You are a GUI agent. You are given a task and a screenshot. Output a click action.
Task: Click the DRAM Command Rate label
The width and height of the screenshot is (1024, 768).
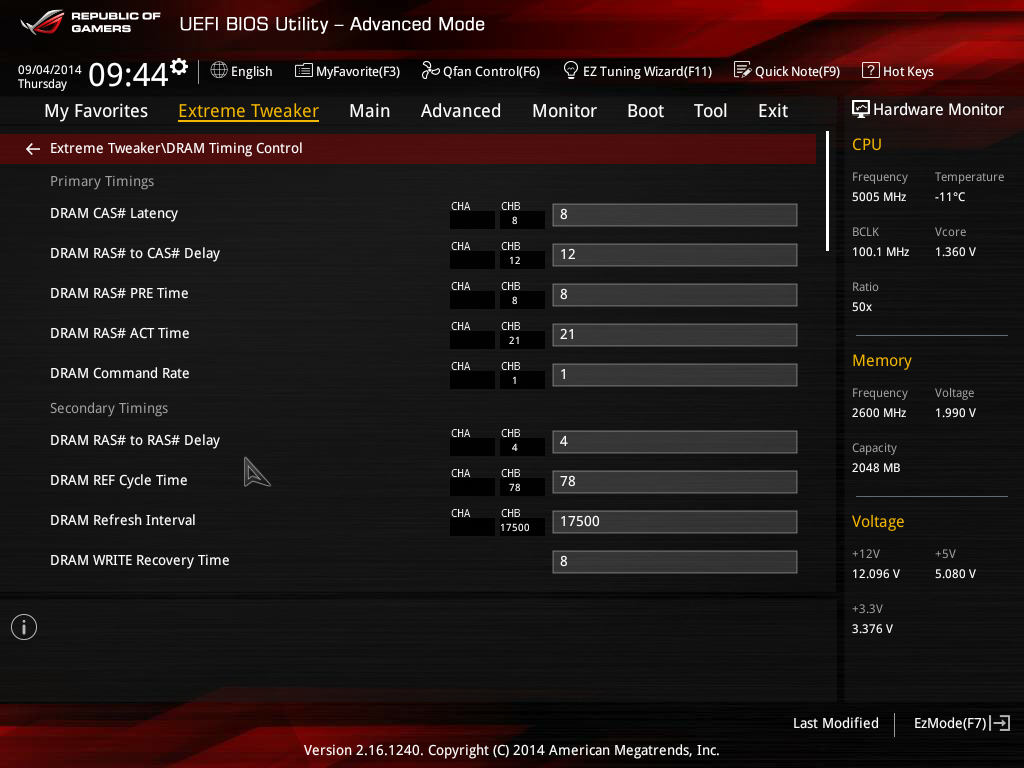tap(120, 373)
